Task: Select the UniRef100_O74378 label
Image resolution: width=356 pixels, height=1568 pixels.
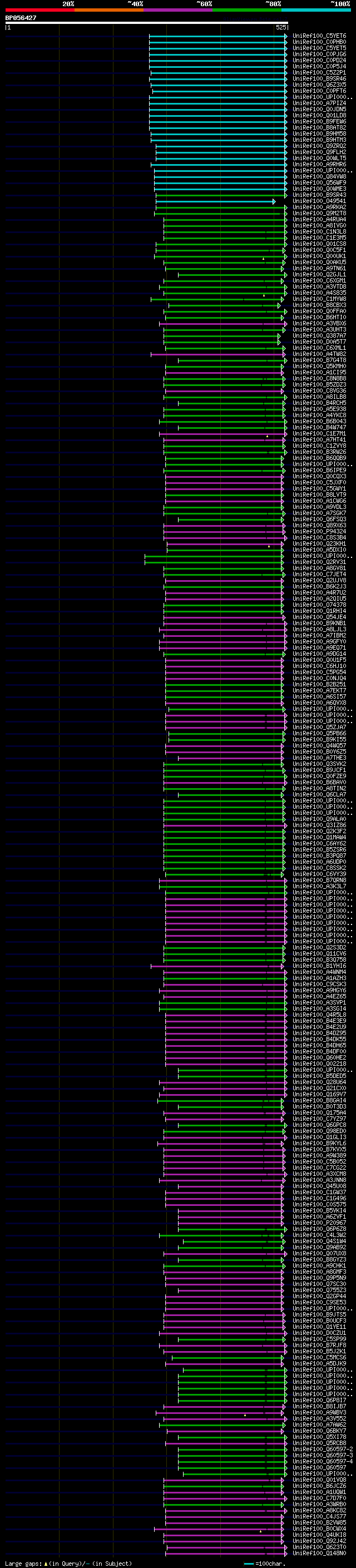Action: coord(319,605)
